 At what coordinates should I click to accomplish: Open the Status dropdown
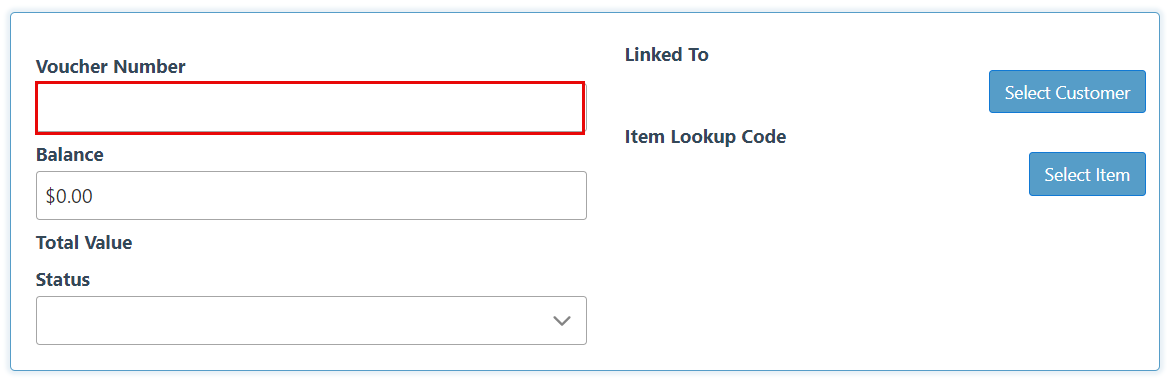click(x=311, y=321)
